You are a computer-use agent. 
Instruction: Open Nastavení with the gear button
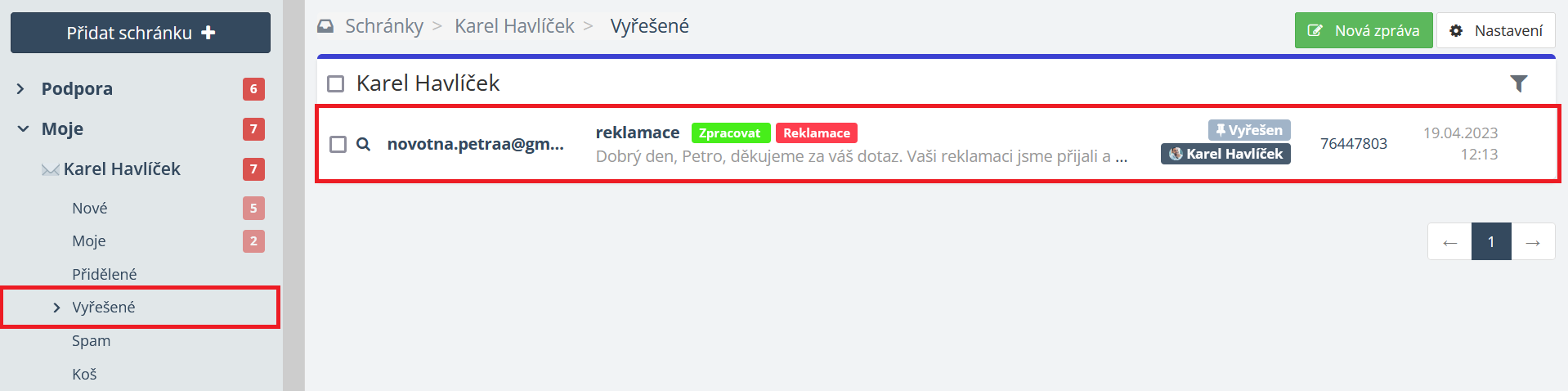point(1495,31)
